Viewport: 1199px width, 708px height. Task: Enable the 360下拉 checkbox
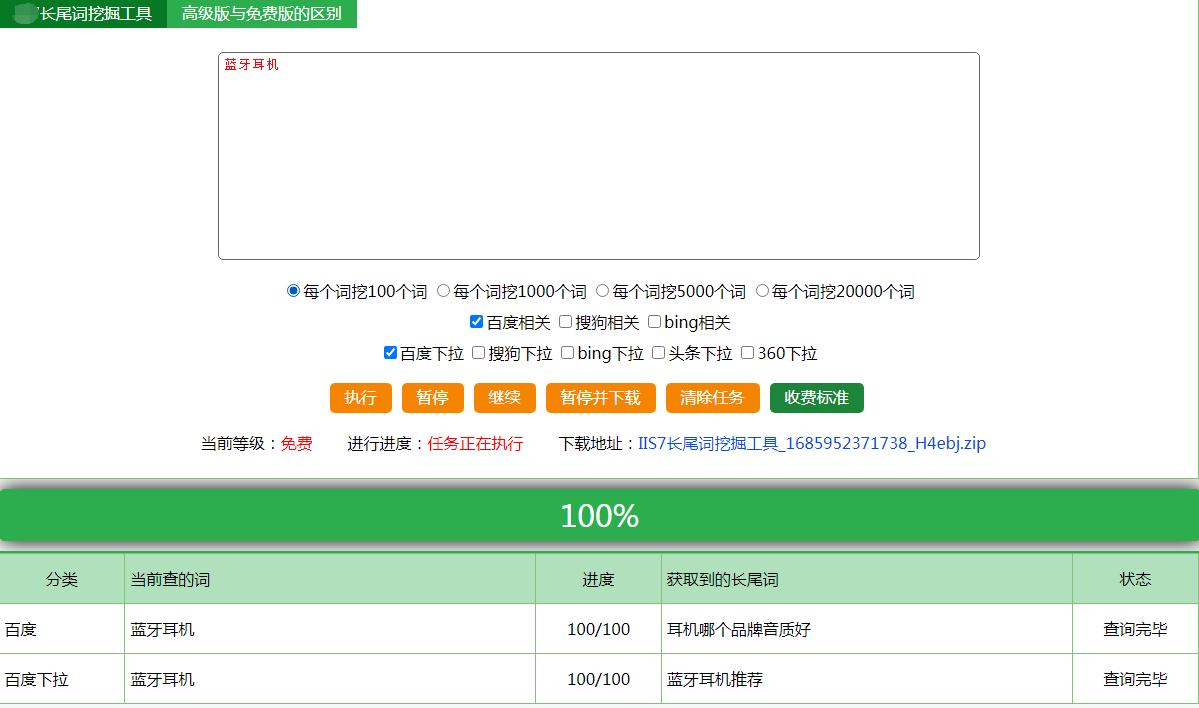click(747, 353)
